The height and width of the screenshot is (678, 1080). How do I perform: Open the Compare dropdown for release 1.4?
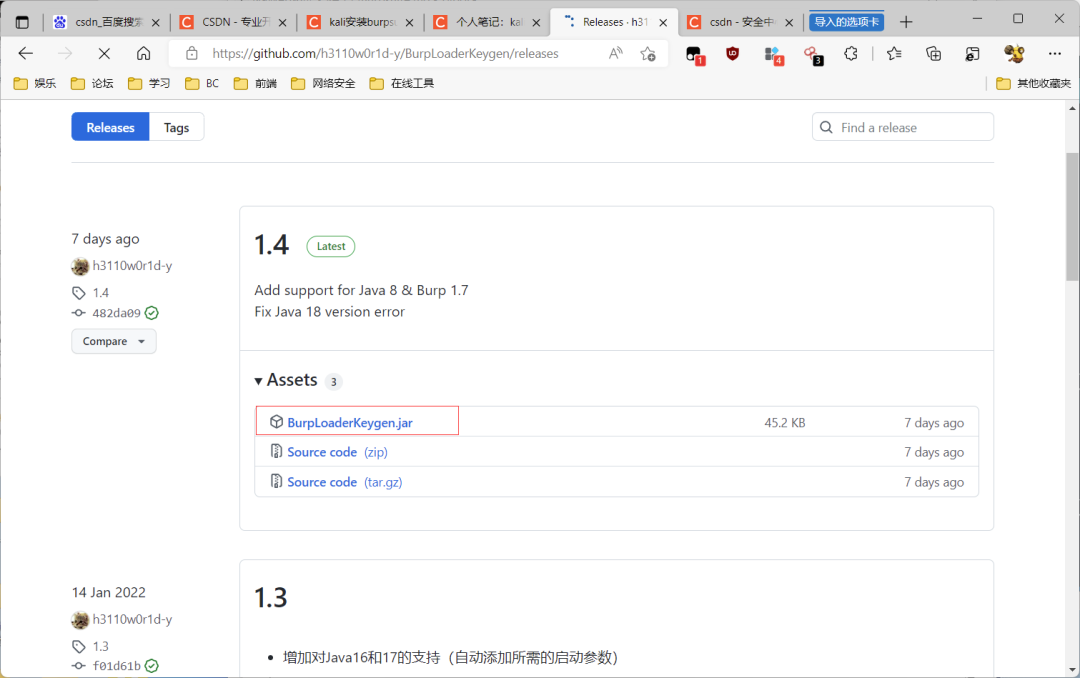[113, 341]
